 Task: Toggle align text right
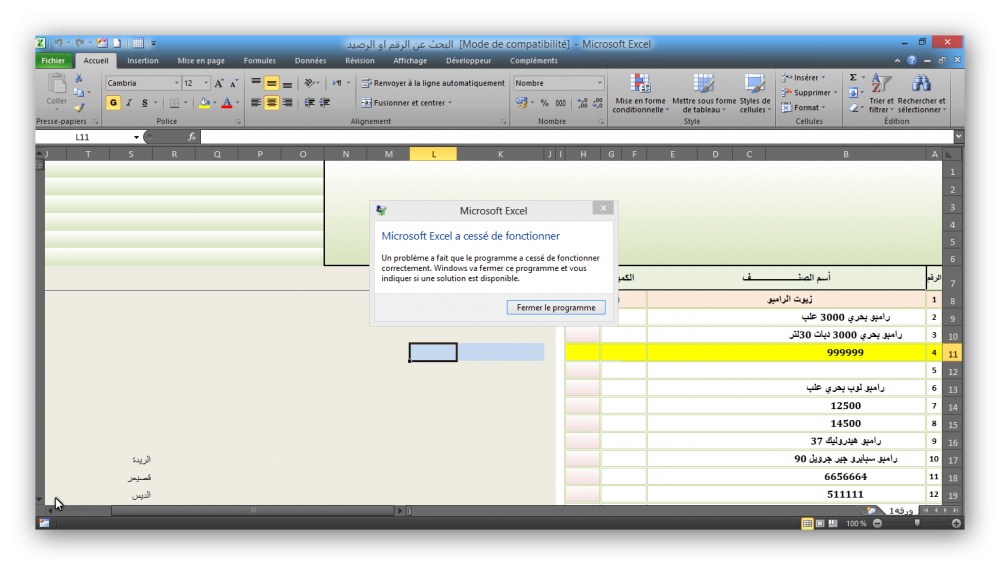coord(287,103)
